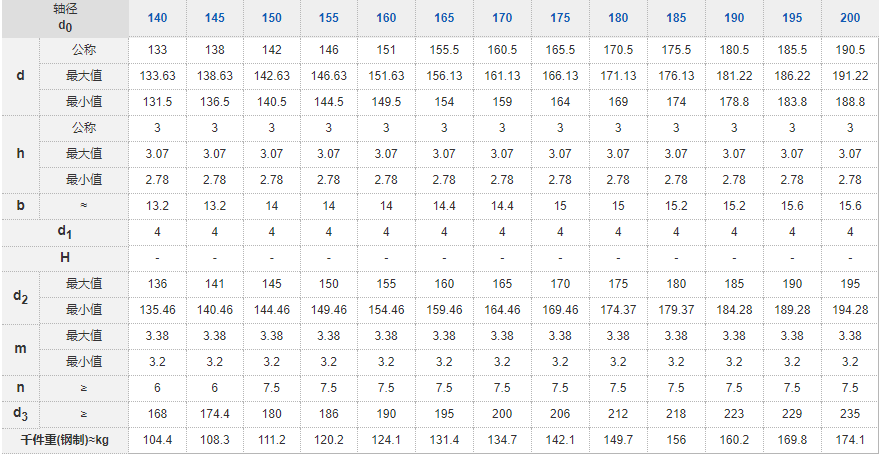This screenshot has width=880, height=456.
Task: Select the n row label
Action: coord(21,387)
